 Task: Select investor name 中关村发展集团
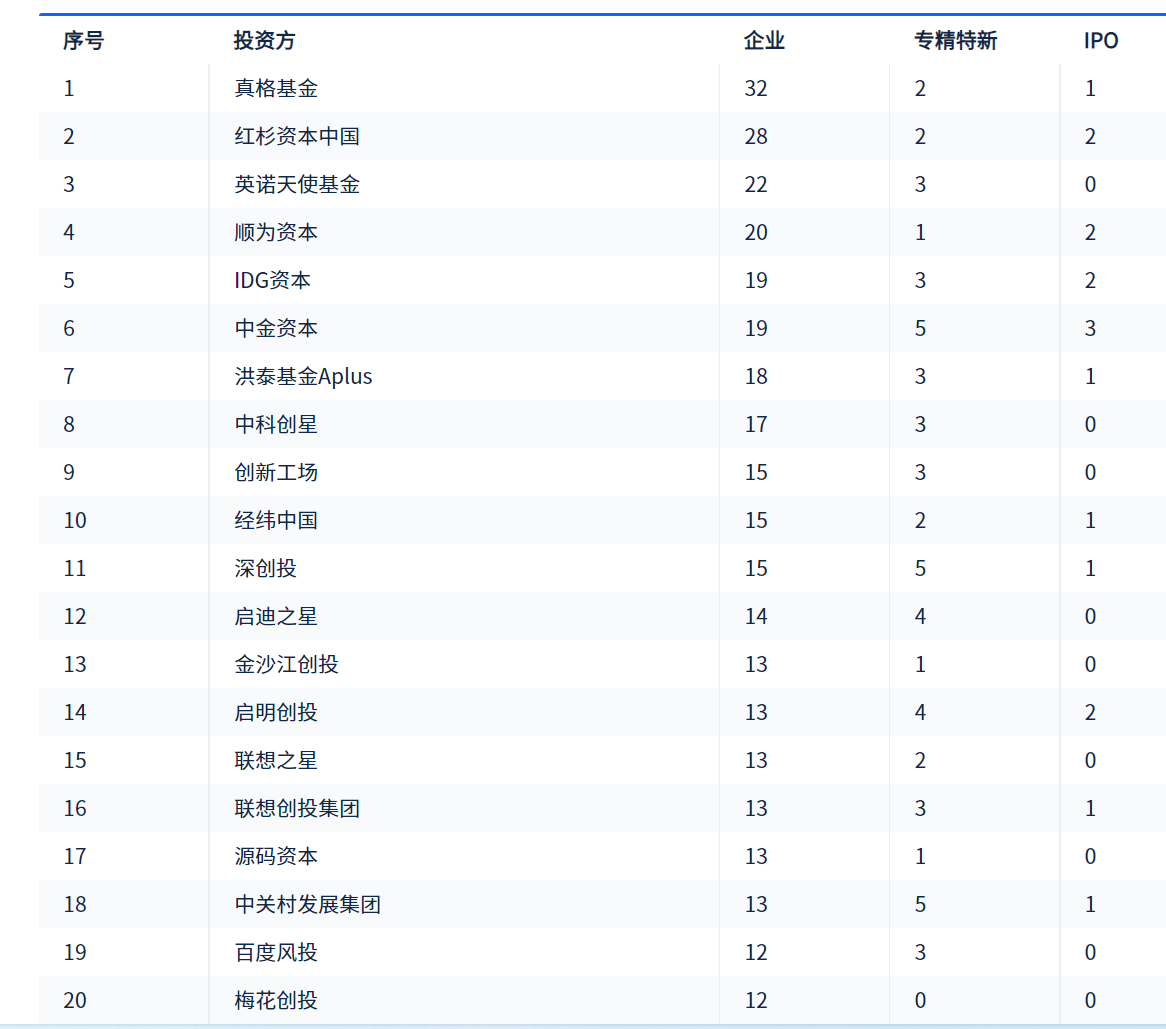tap(307, 904)
